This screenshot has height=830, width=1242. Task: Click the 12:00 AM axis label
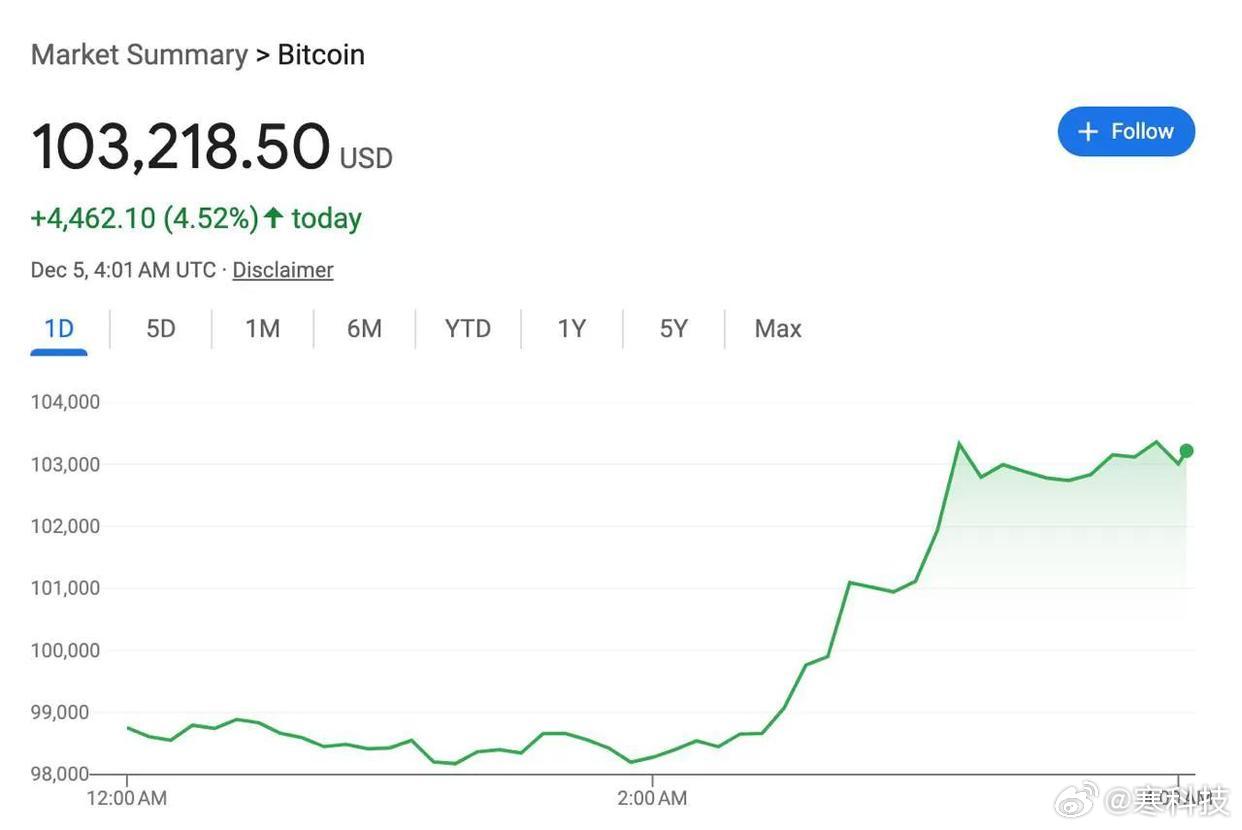127,798
